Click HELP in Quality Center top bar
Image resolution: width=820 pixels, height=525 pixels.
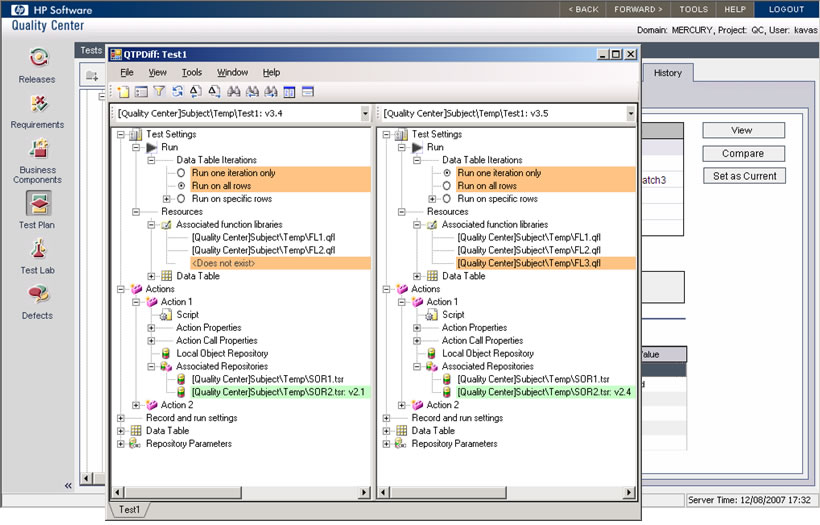[x=735, y=9]
